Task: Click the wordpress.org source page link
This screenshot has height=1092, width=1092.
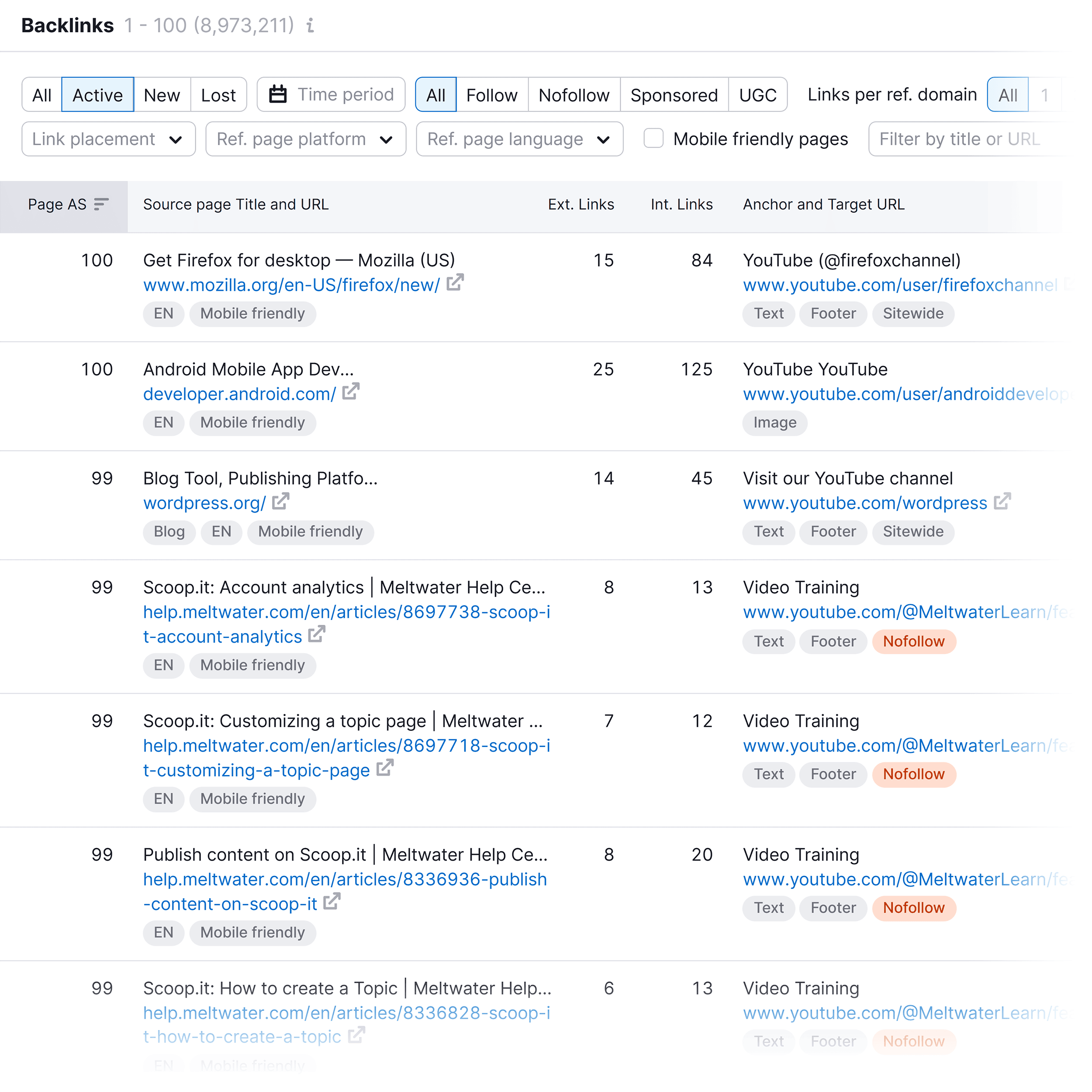Action: [x=204, y=503]
